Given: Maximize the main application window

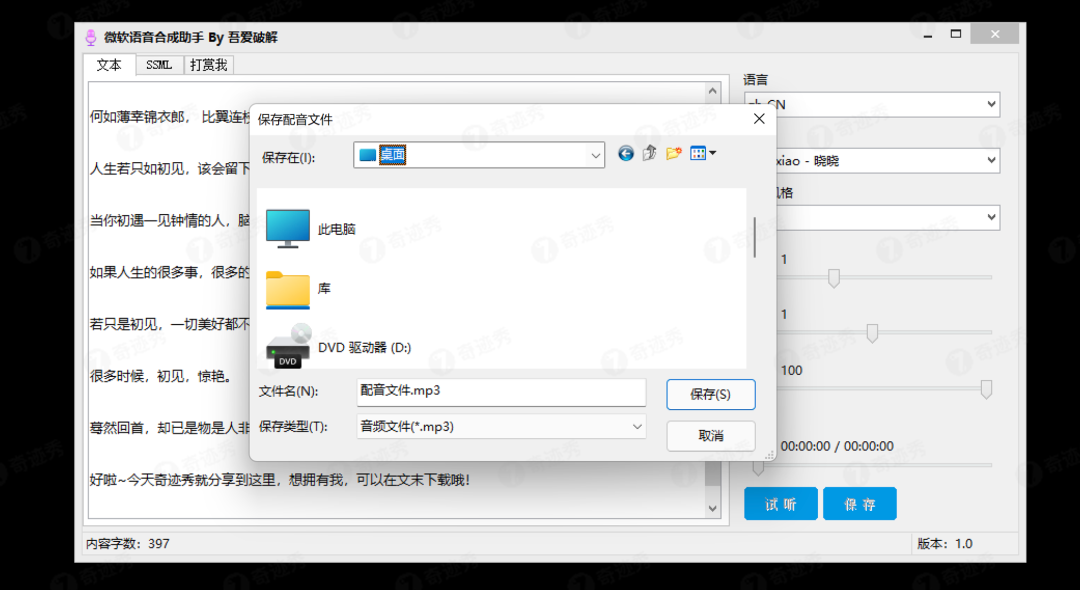Looking at the screenshot, I should [x=955, y=34].
